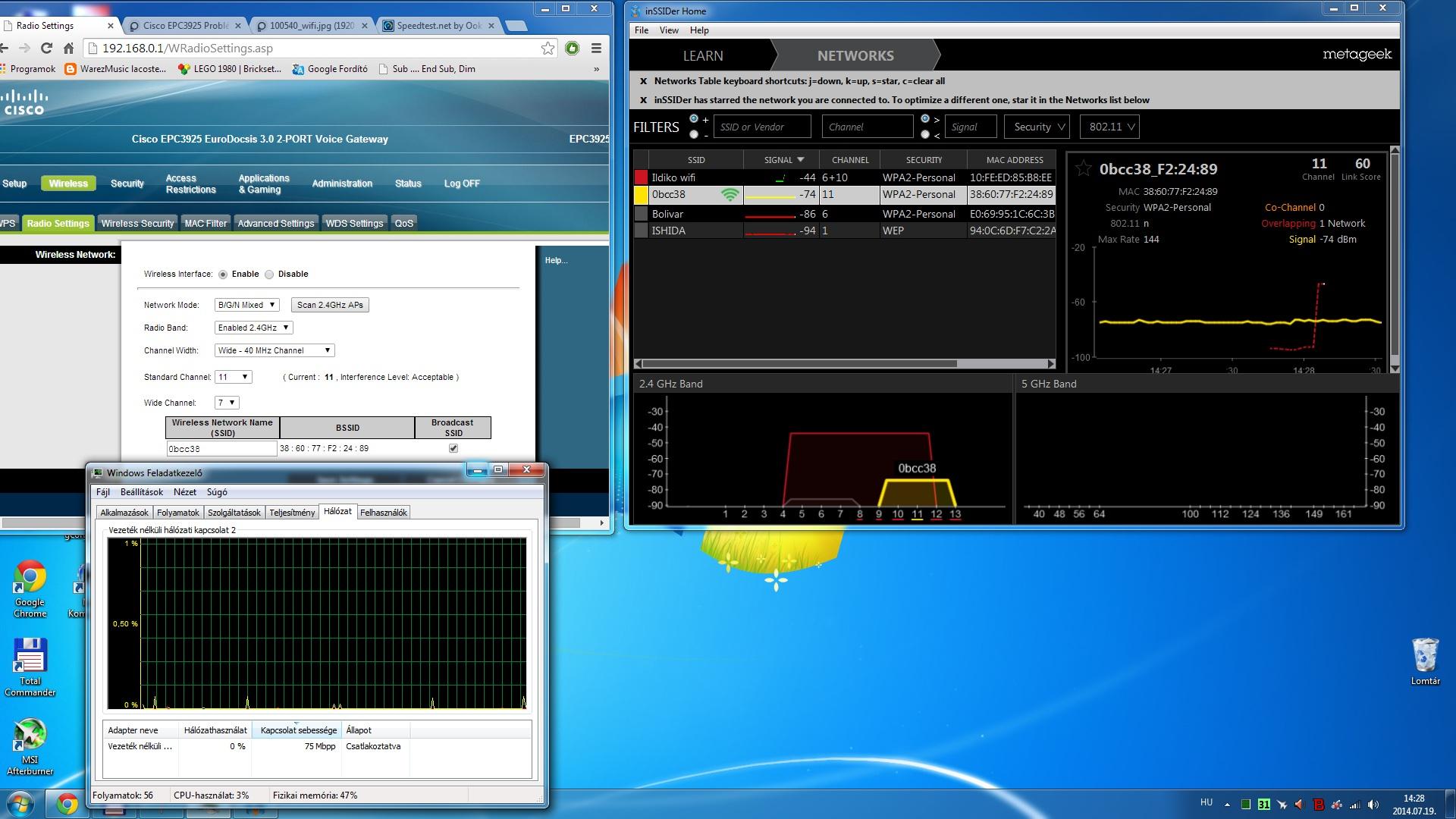Star the 0bcc38_F2:24:89 network

pyautogui.click(x=1084, y=168)
